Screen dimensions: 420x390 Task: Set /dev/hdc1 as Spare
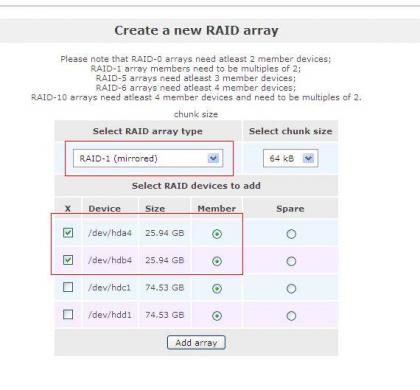pyautogui.click(x=291, y=289)
